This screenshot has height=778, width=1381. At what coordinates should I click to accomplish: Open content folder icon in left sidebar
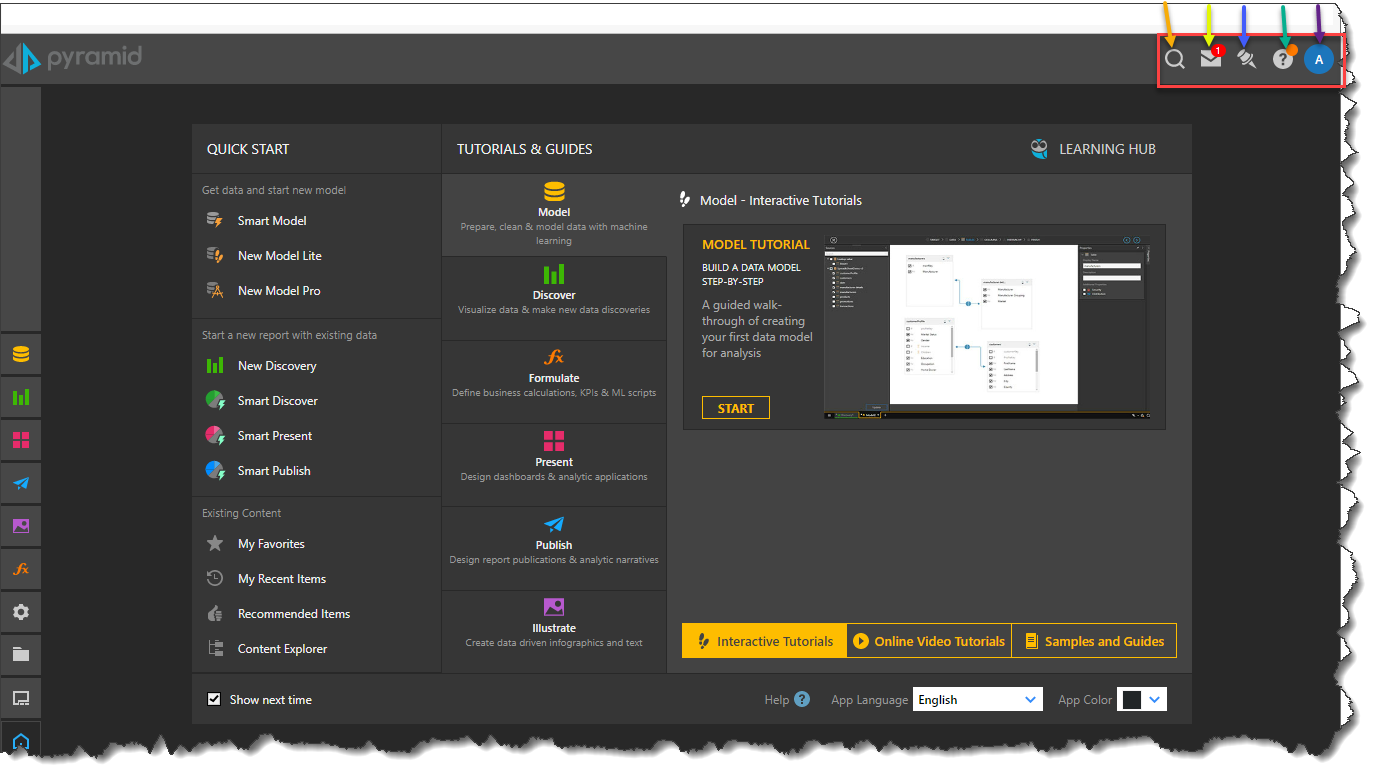(x=21, y=655)
